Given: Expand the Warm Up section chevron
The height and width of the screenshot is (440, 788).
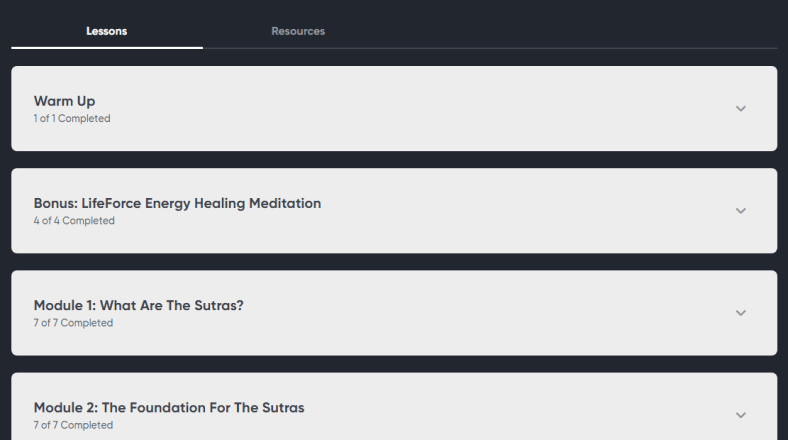Looking at the screenshot, I should click(x=740, y=108).
